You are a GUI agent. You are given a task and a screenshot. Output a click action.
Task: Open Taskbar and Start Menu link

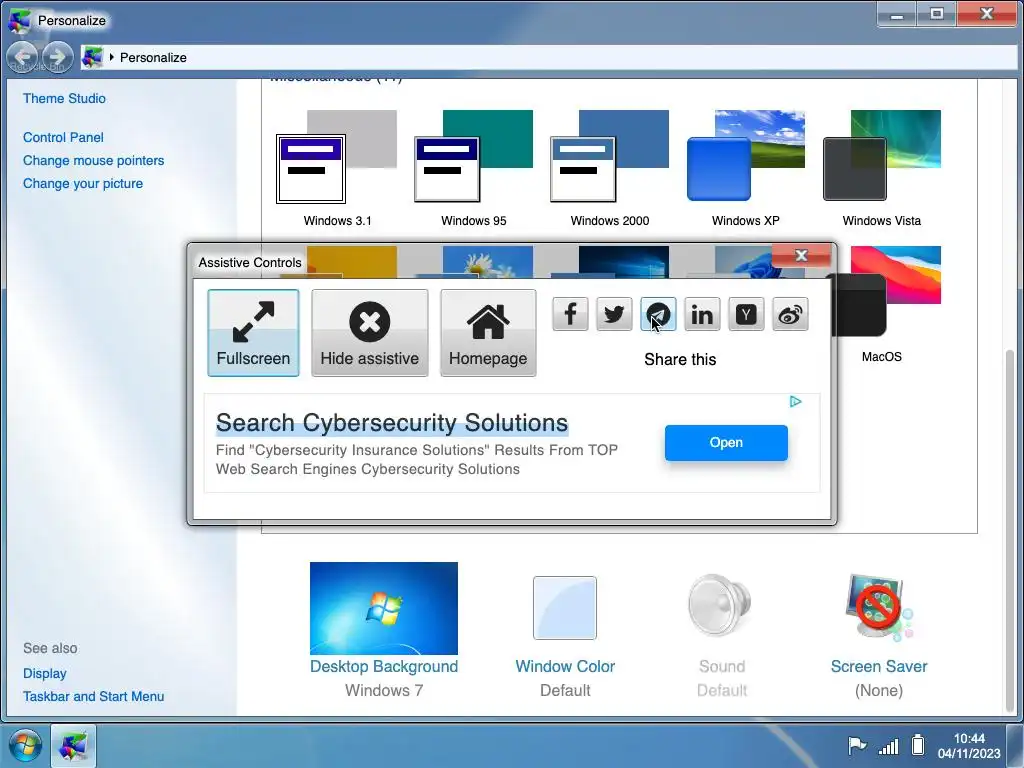click(x=93, y=696)
